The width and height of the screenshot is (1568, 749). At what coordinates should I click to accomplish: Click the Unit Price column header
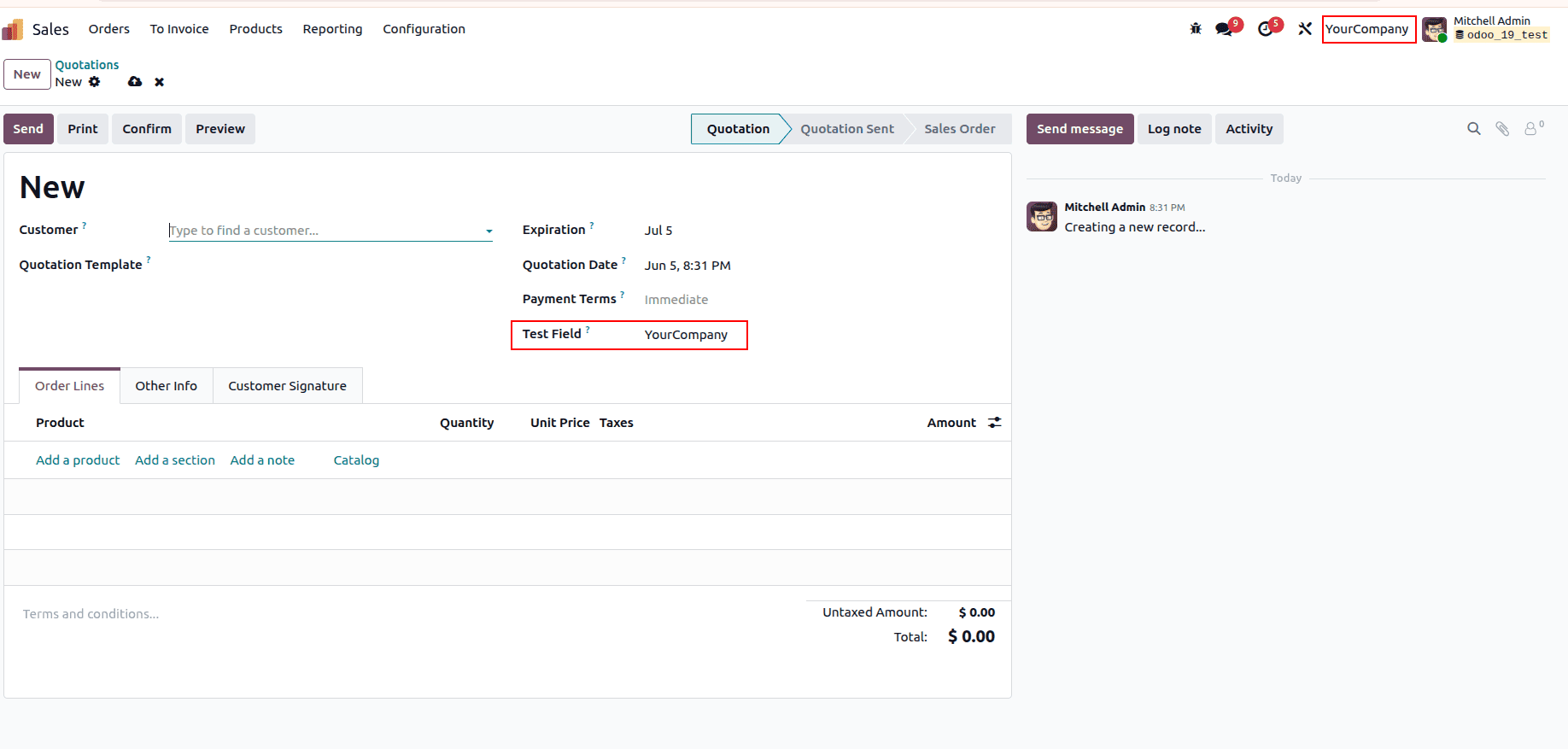559,423
